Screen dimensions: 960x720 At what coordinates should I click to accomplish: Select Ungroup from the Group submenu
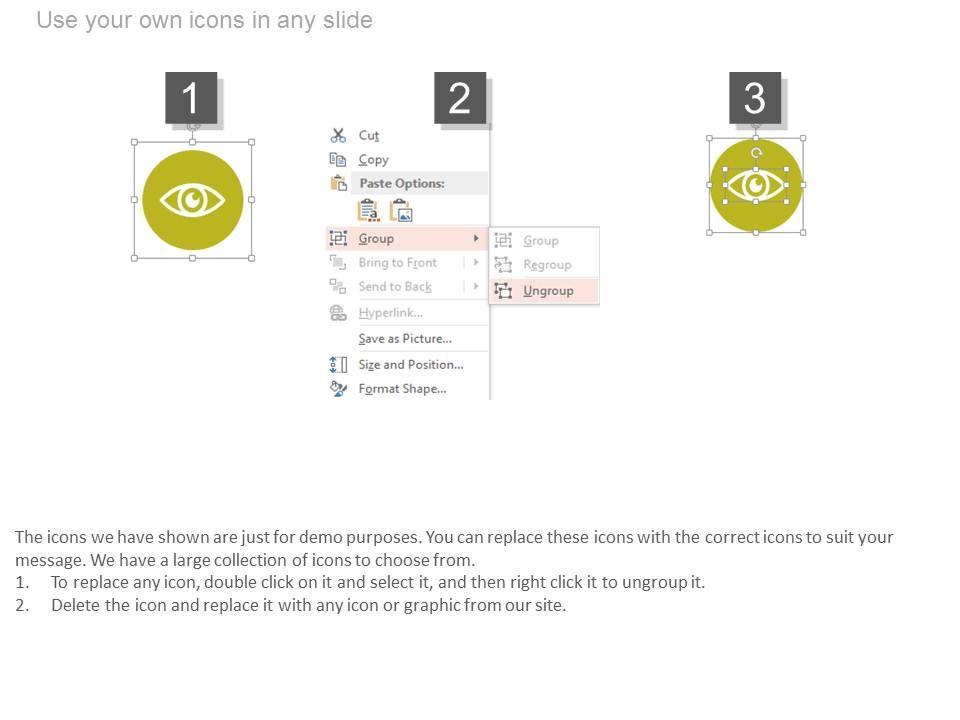[548, 291]
